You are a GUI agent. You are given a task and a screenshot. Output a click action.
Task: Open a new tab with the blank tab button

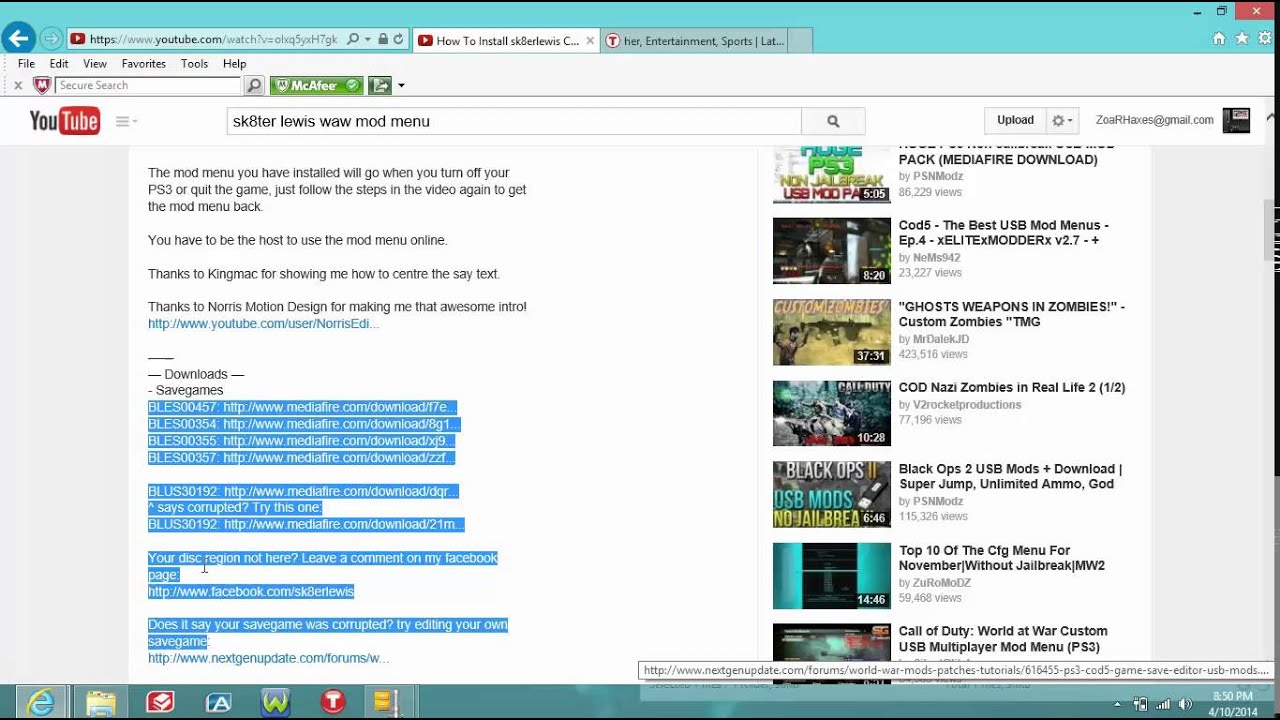tap(800, 41)
